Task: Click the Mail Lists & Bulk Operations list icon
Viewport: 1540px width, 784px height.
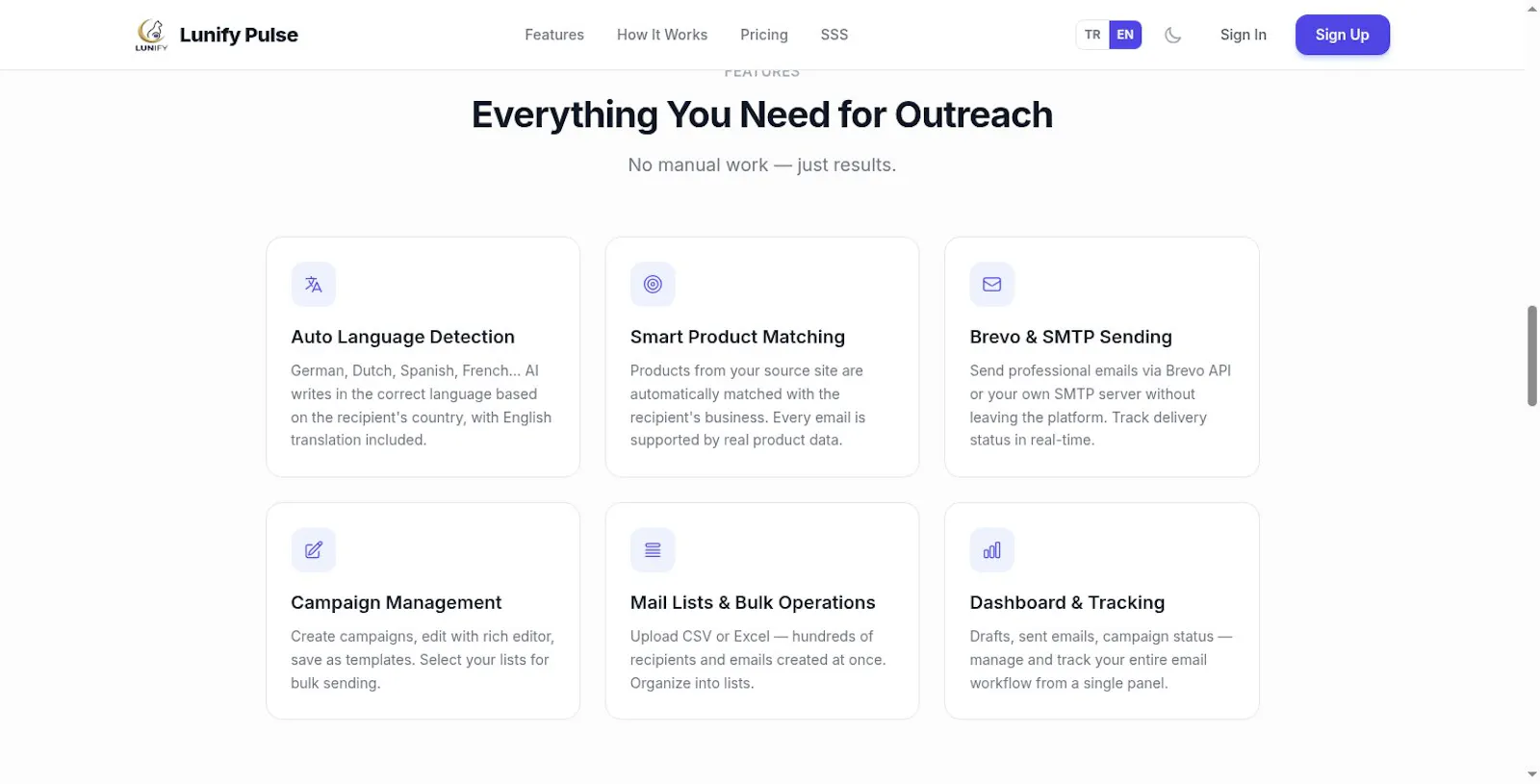Action: pos(653,550)
